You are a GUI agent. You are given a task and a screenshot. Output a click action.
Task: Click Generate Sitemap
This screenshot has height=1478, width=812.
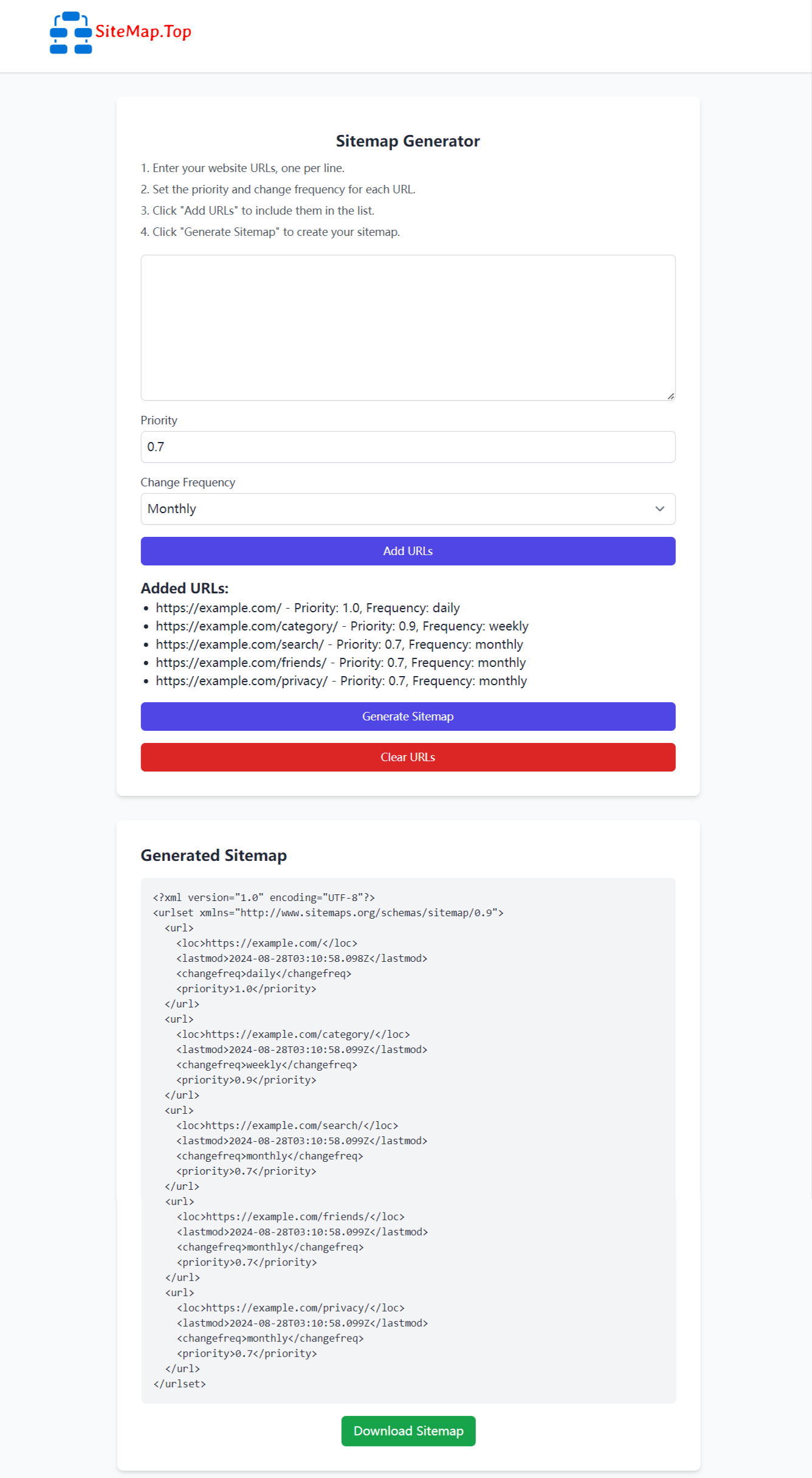pyautogui.click(x=407, y=716)
